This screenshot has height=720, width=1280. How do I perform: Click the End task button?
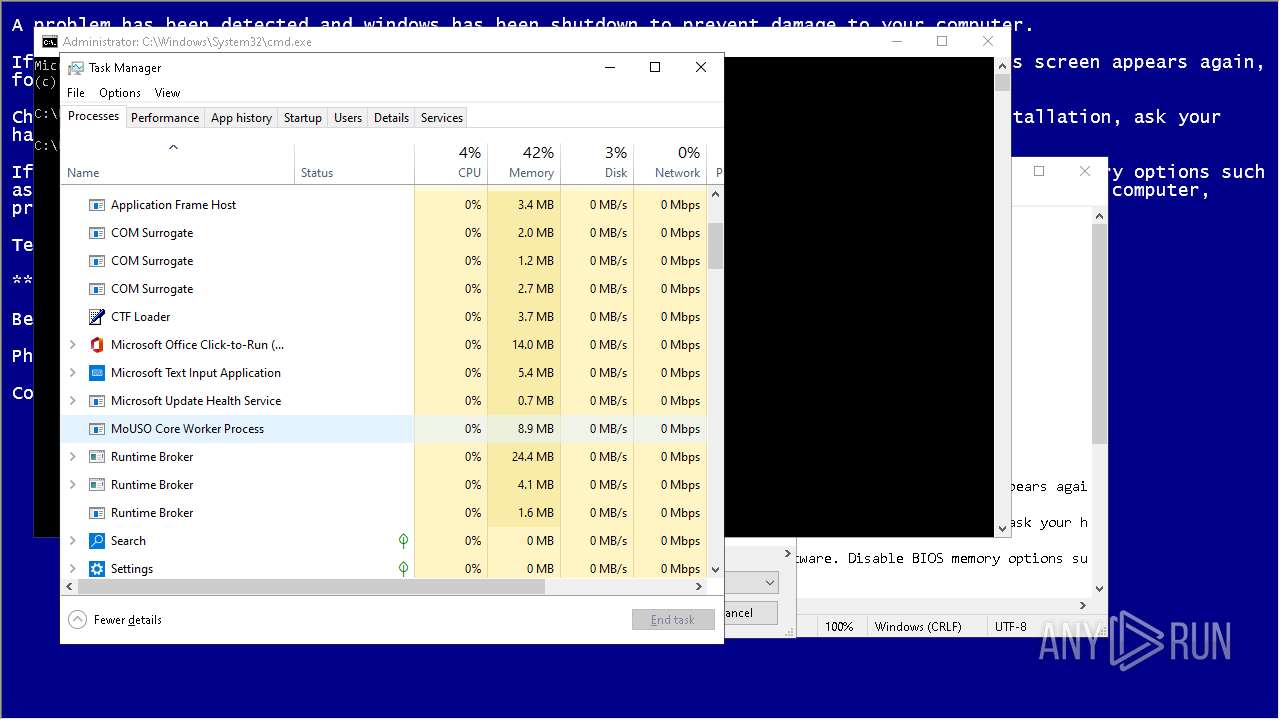[x=673, y=620]
